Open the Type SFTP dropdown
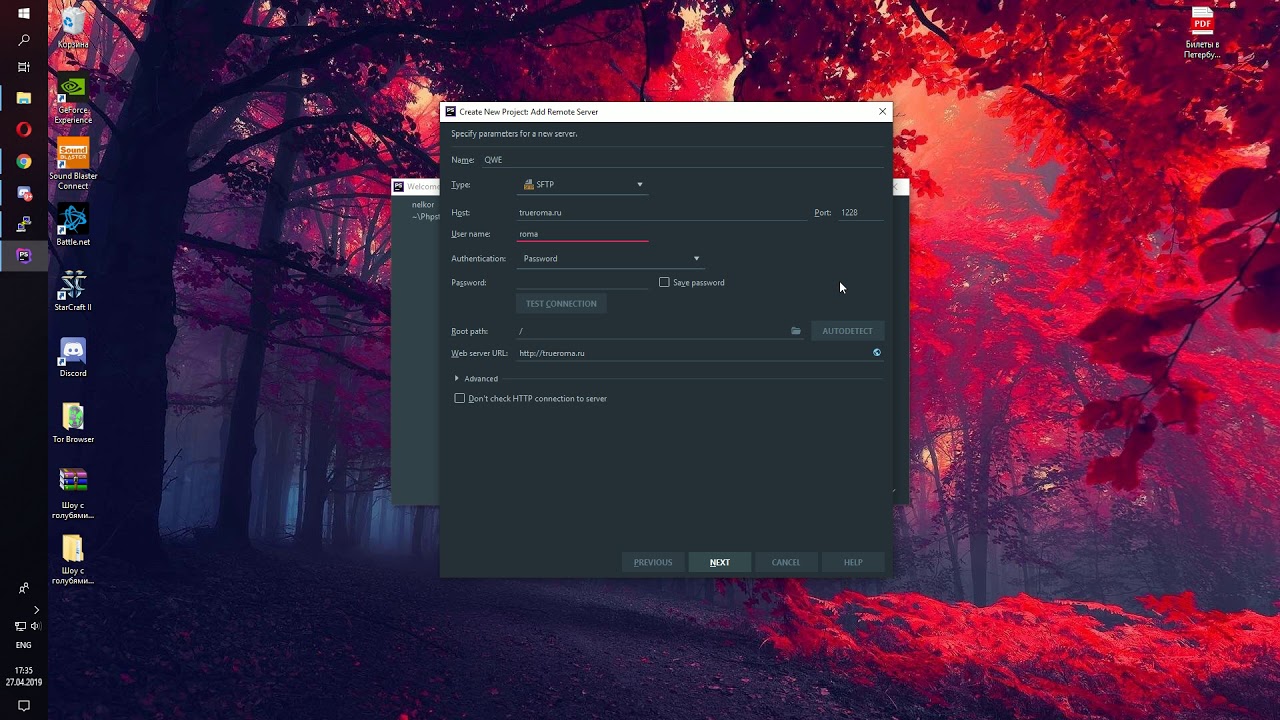1280x720 pixels. 583,185
